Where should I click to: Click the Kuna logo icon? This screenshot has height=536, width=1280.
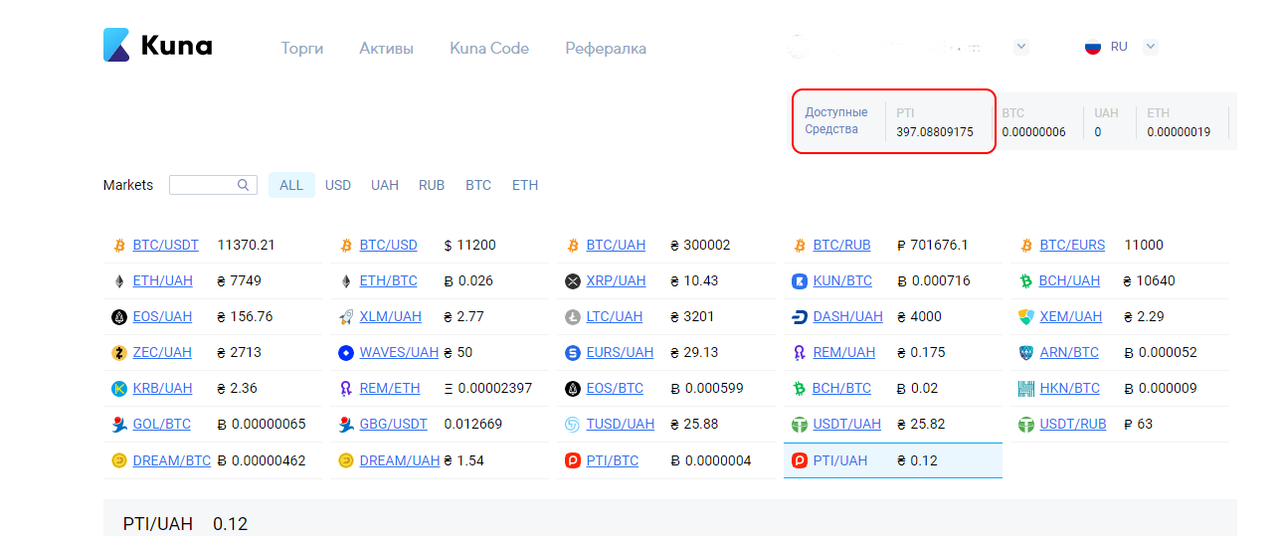coord(117,45)
